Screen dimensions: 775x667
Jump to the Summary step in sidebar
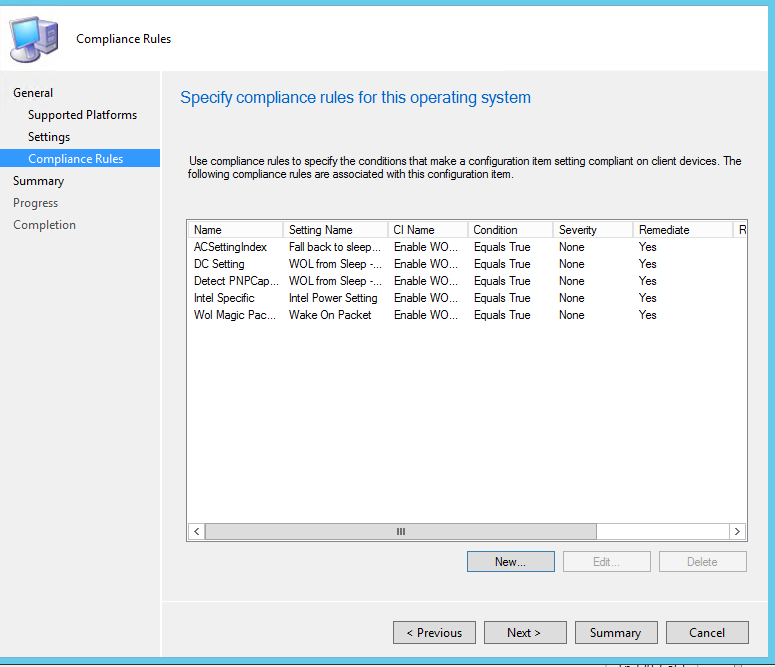pyautogui.click(x=39, y=181)
